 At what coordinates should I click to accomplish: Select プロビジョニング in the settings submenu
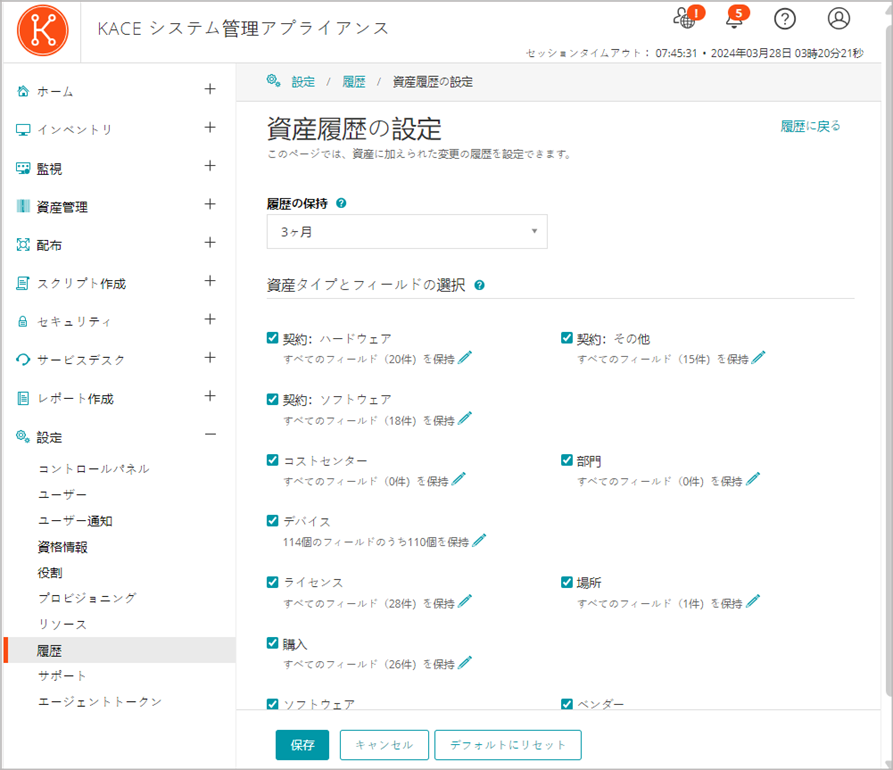click(86, 598)
